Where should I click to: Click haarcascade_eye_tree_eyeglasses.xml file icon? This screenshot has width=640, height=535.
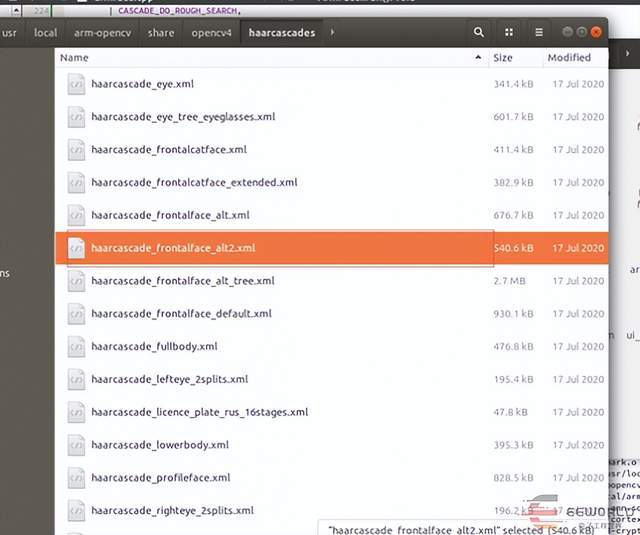click(x=77, y=117)
